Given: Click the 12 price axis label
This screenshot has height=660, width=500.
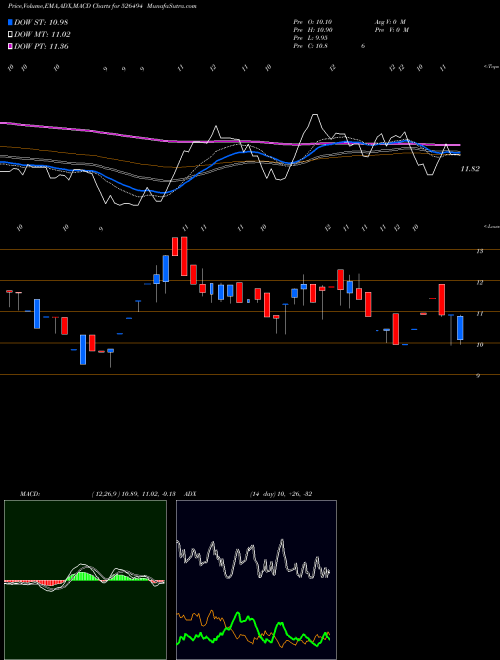Looking at the screenshot, I should point(479,282).
